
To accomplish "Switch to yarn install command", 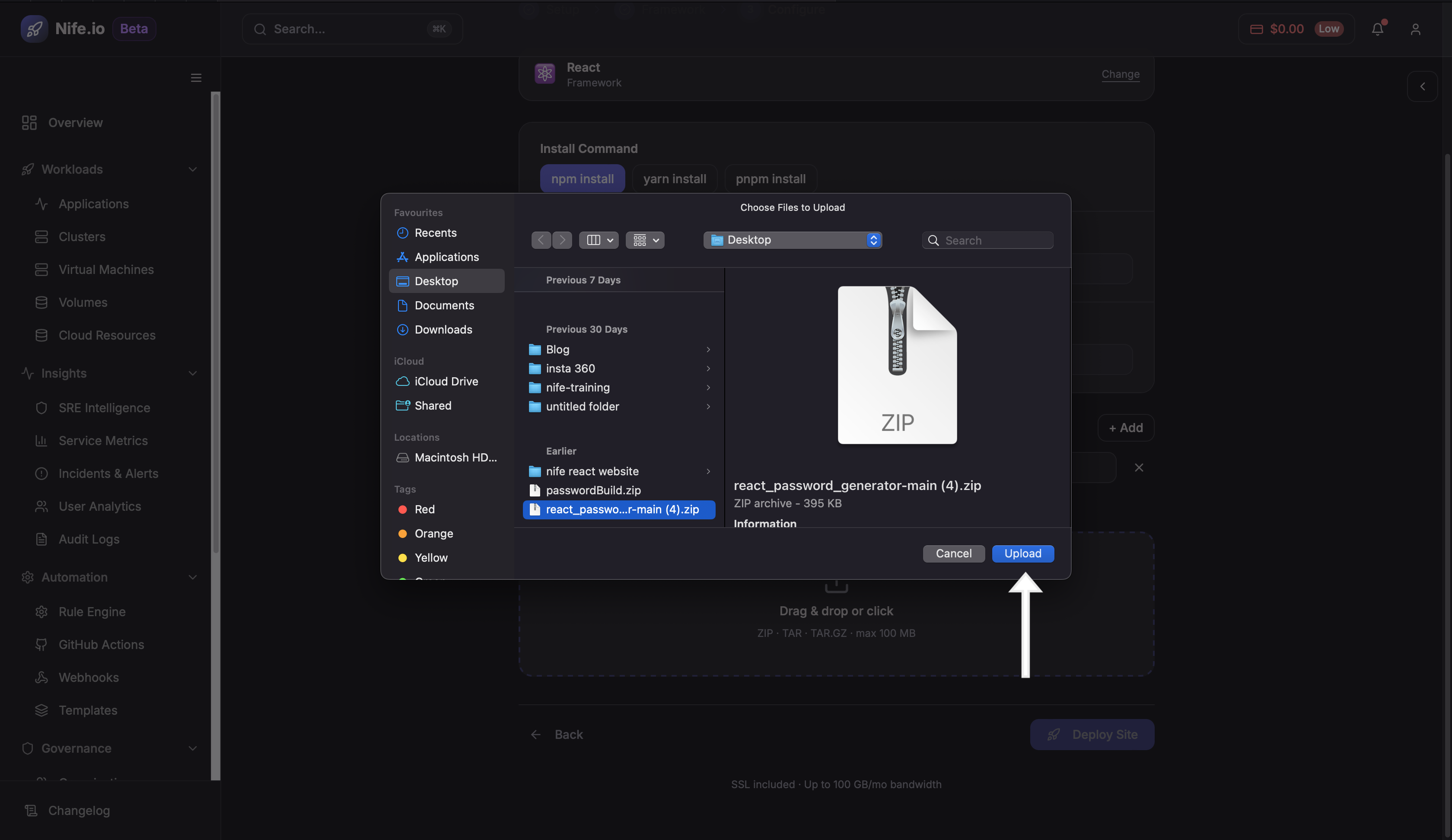I will (x=674, y=178).
